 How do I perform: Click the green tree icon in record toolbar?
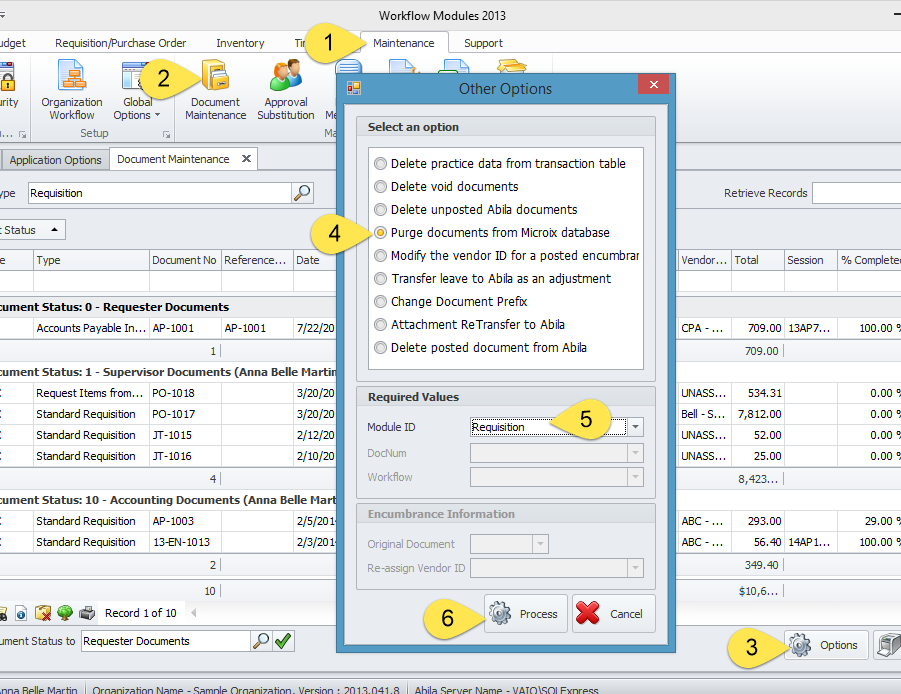coord(65,613)
